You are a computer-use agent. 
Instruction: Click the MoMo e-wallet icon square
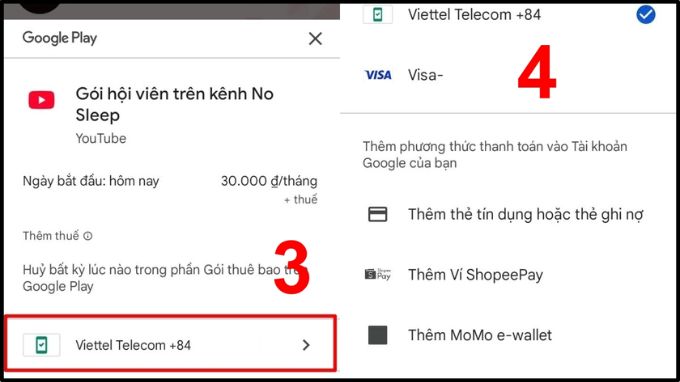pyautogui.click(x=378, y=335)
